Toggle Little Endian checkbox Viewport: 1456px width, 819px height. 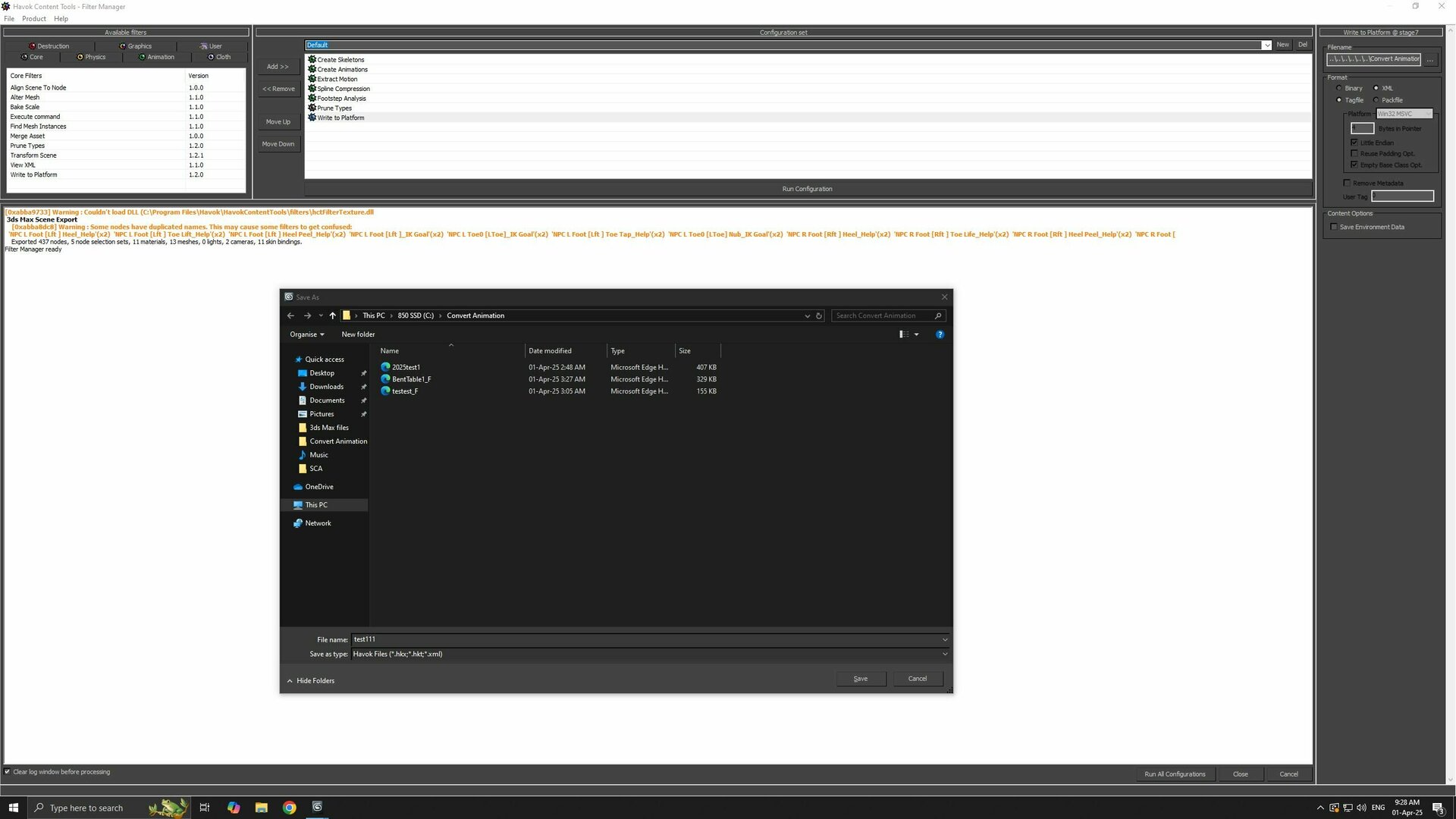click(x=1354, y=143)
